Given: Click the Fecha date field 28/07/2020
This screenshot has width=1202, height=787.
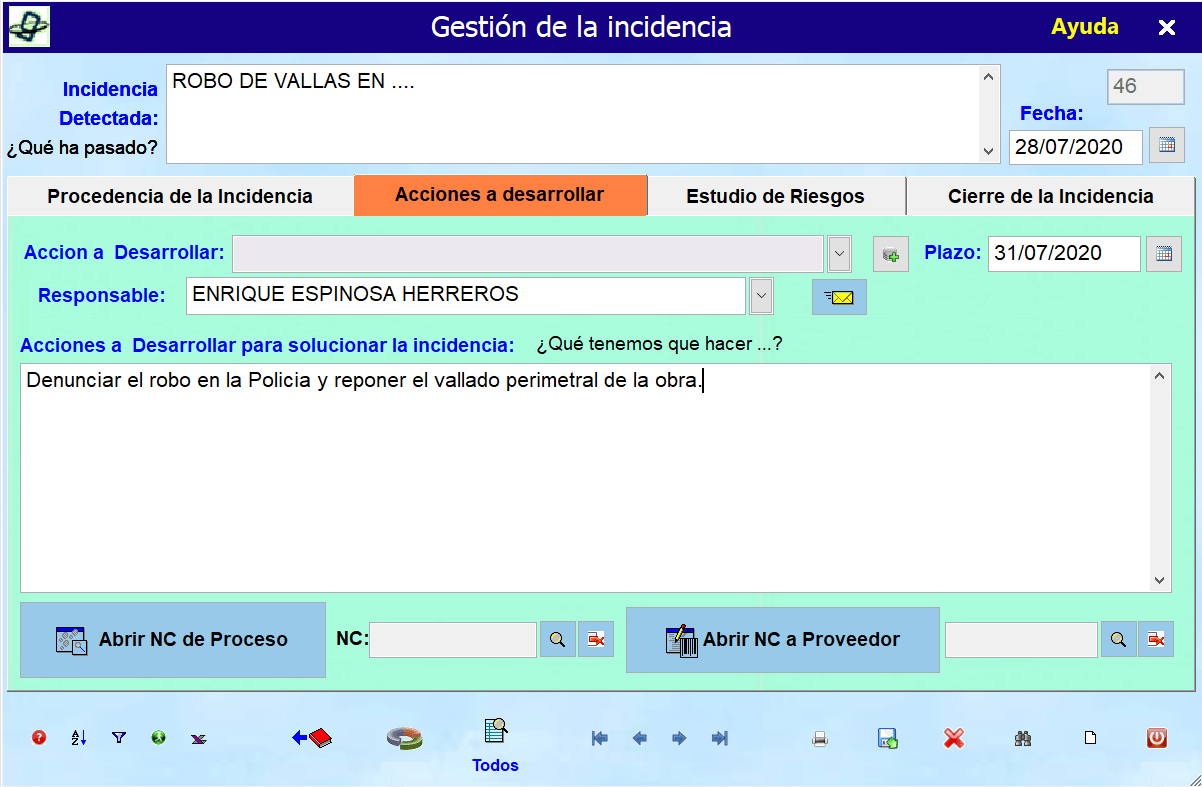Looking at the screenshot, I should click(1076, 146).
